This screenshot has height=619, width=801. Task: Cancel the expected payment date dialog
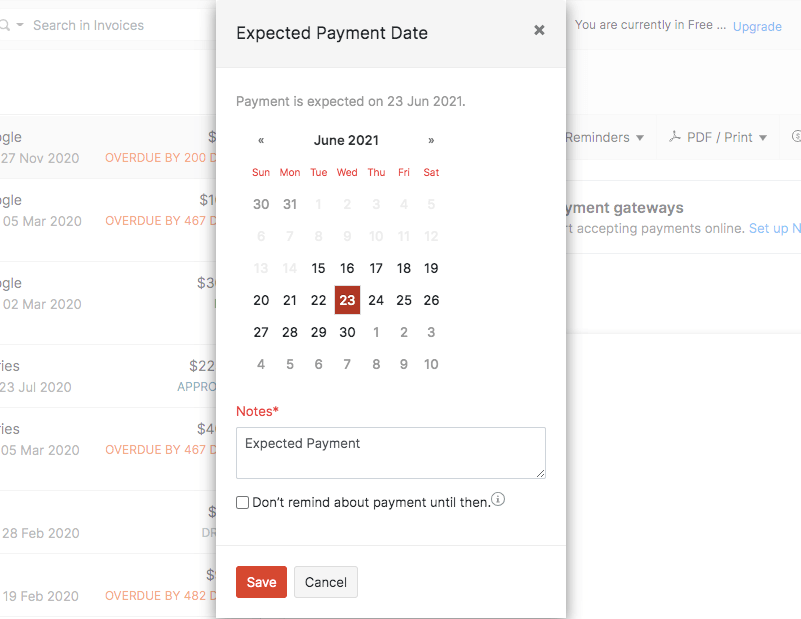325,582
